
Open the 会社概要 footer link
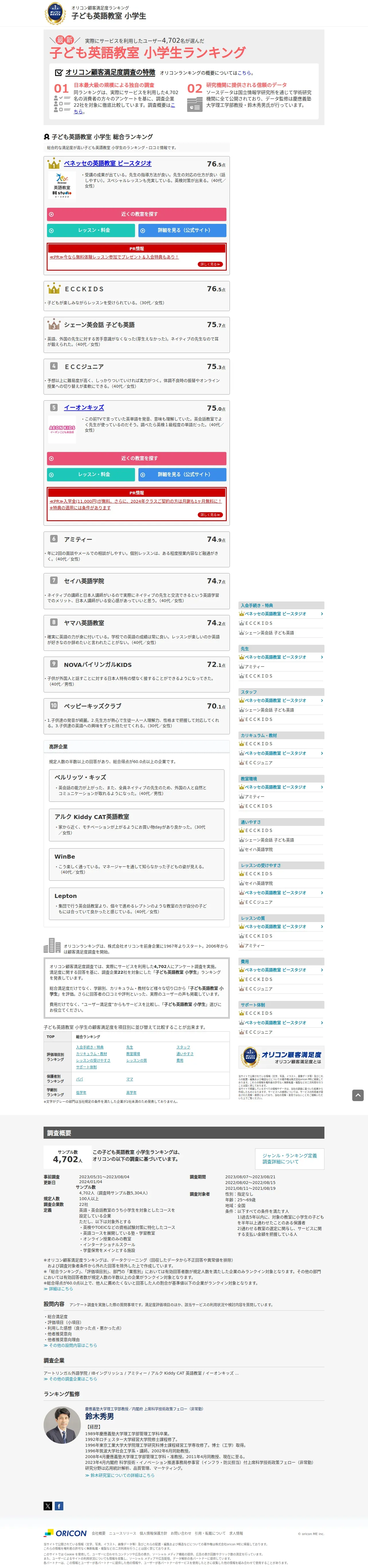tap(99, 1533)
